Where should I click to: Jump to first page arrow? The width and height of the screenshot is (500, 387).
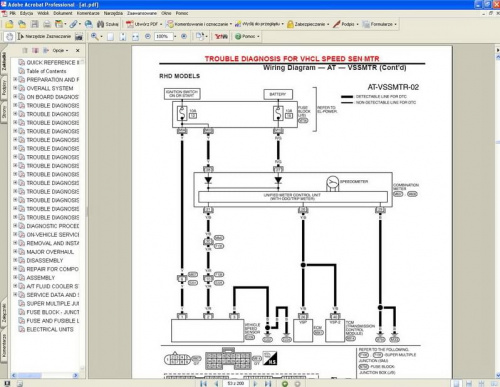[x=203, y=383]
